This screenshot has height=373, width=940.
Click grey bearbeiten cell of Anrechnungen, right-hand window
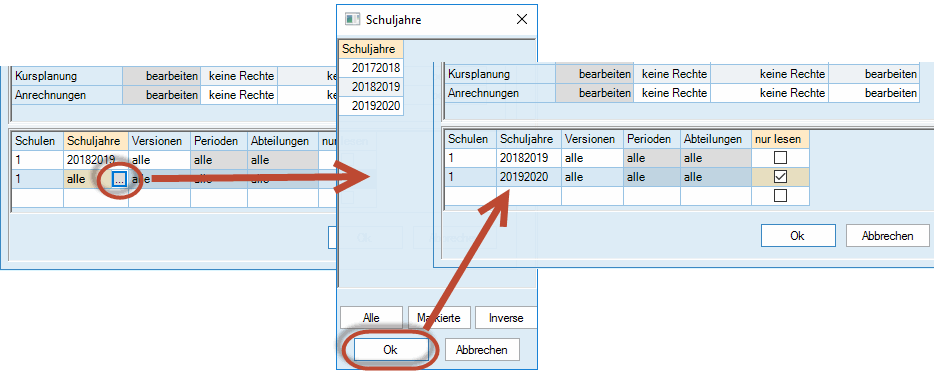(595, 94)
